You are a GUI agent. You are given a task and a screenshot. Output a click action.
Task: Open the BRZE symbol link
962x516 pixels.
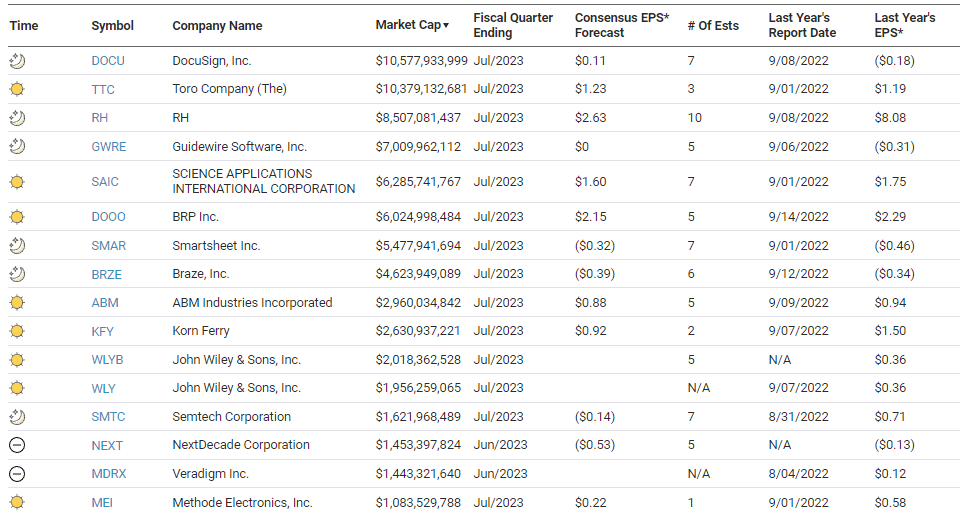click(x=107, y=274)
